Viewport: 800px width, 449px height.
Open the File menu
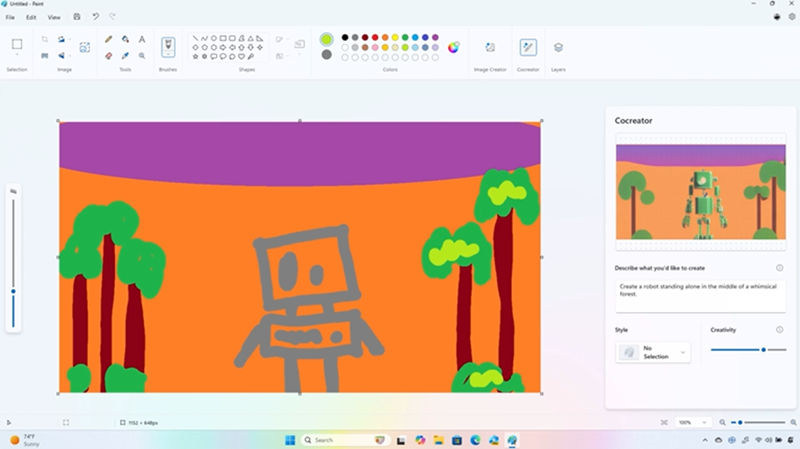[x=10, y=17]
